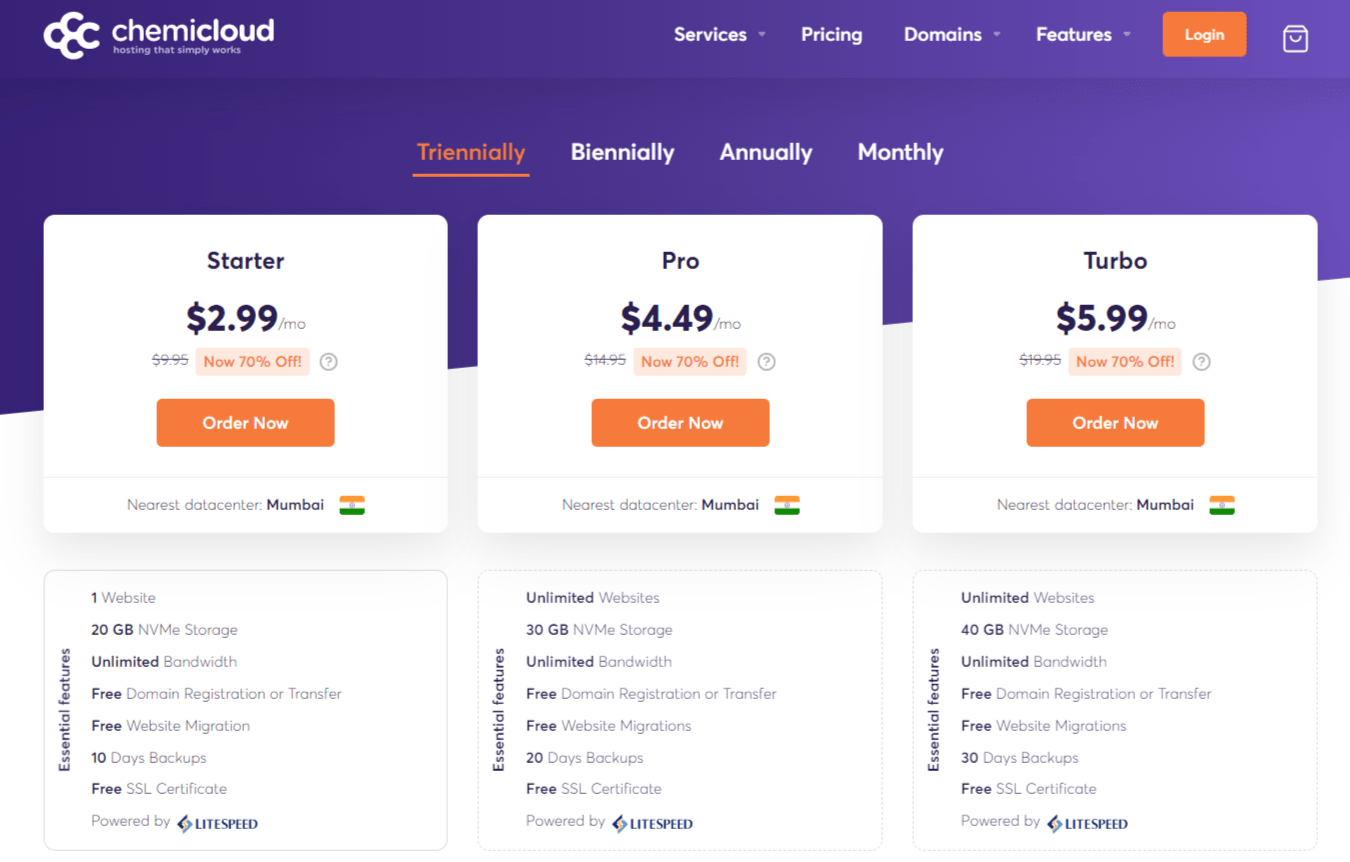Click the help icon beside Starter discount

point(328,362)
